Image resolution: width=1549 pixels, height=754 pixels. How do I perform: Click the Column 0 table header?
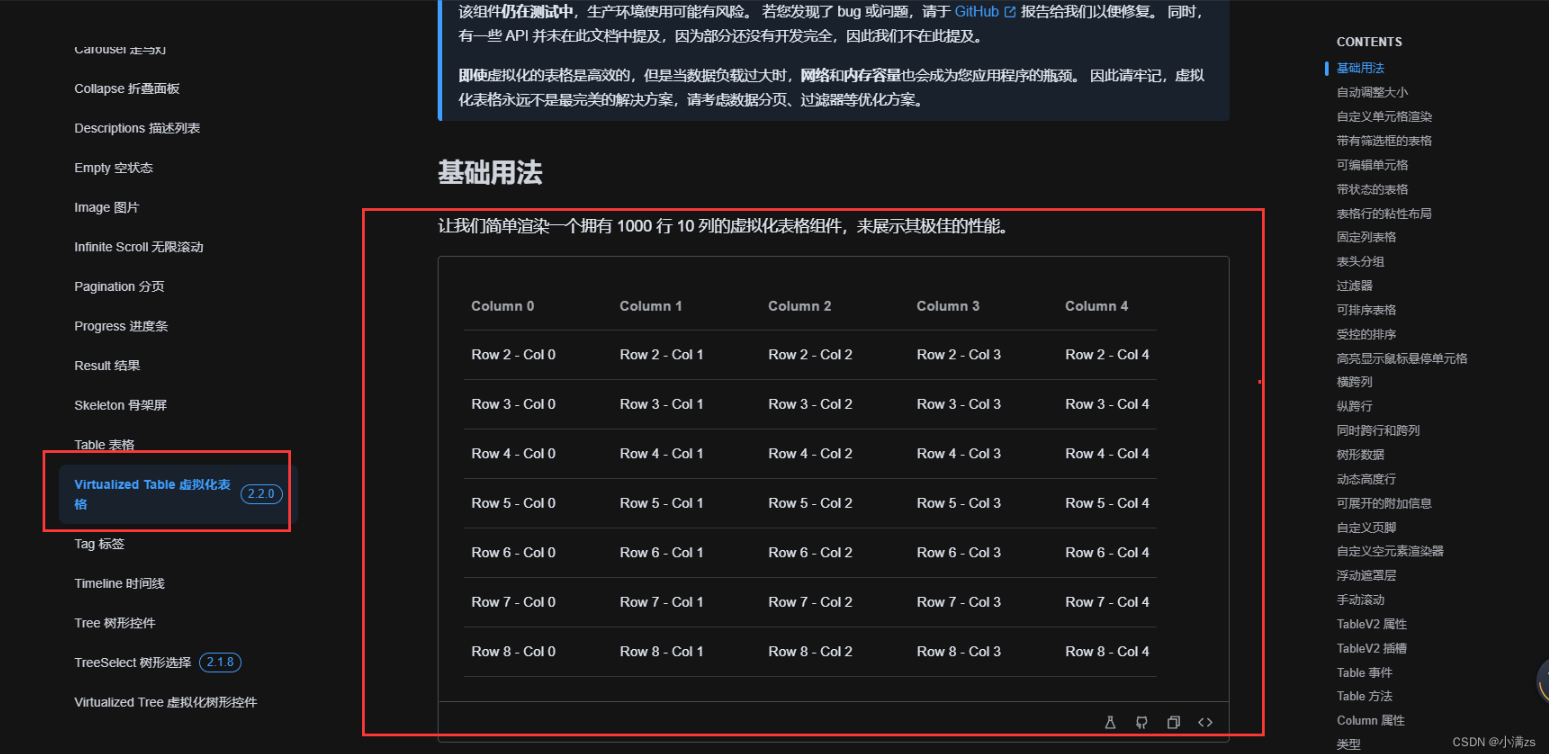click(x=502, y=306)
